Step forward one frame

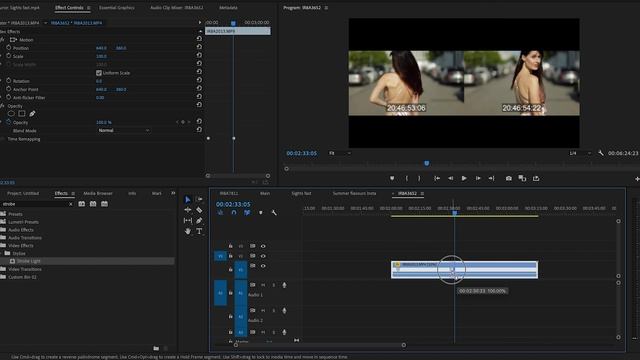click(478, 178)
